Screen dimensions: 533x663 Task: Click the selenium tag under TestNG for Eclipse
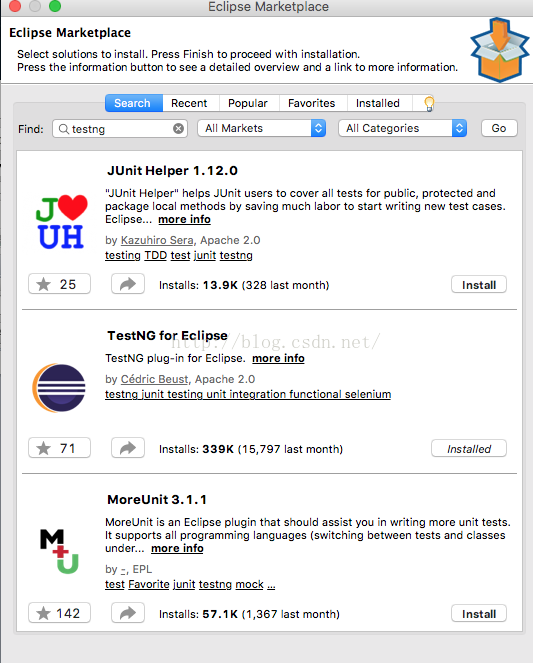368,394
